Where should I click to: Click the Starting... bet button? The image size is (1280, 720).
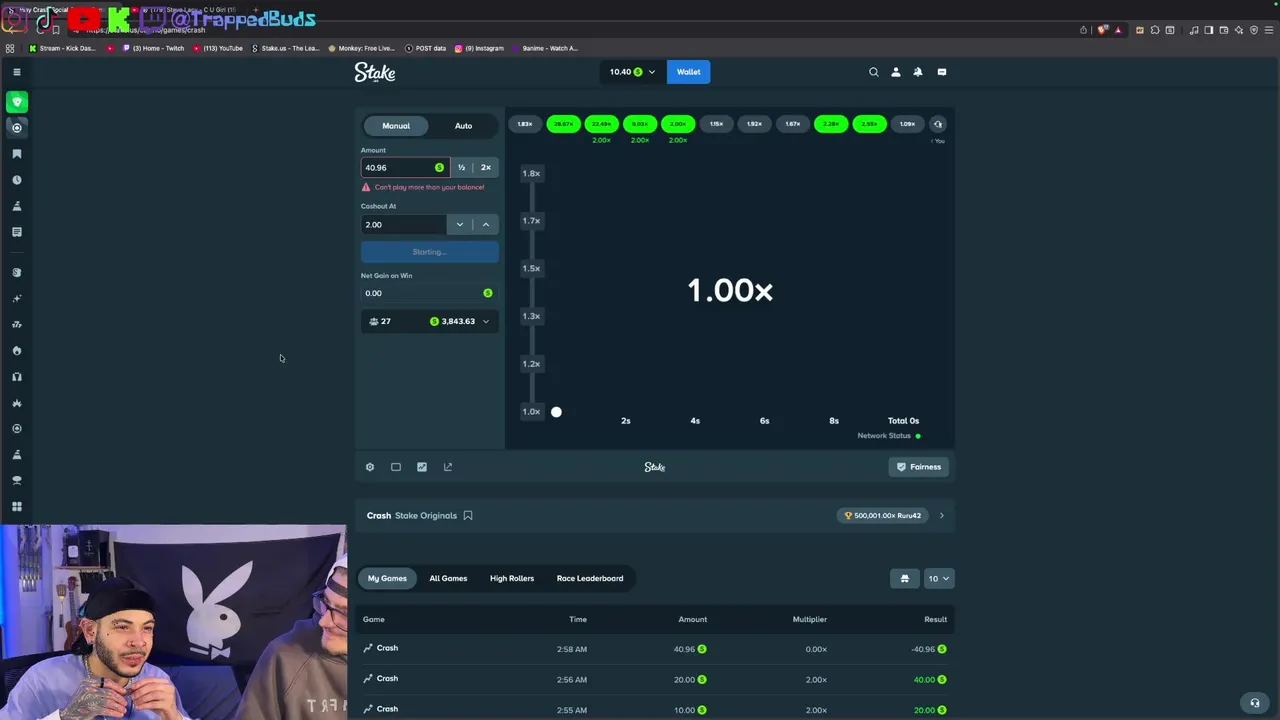tap(430, 252)
